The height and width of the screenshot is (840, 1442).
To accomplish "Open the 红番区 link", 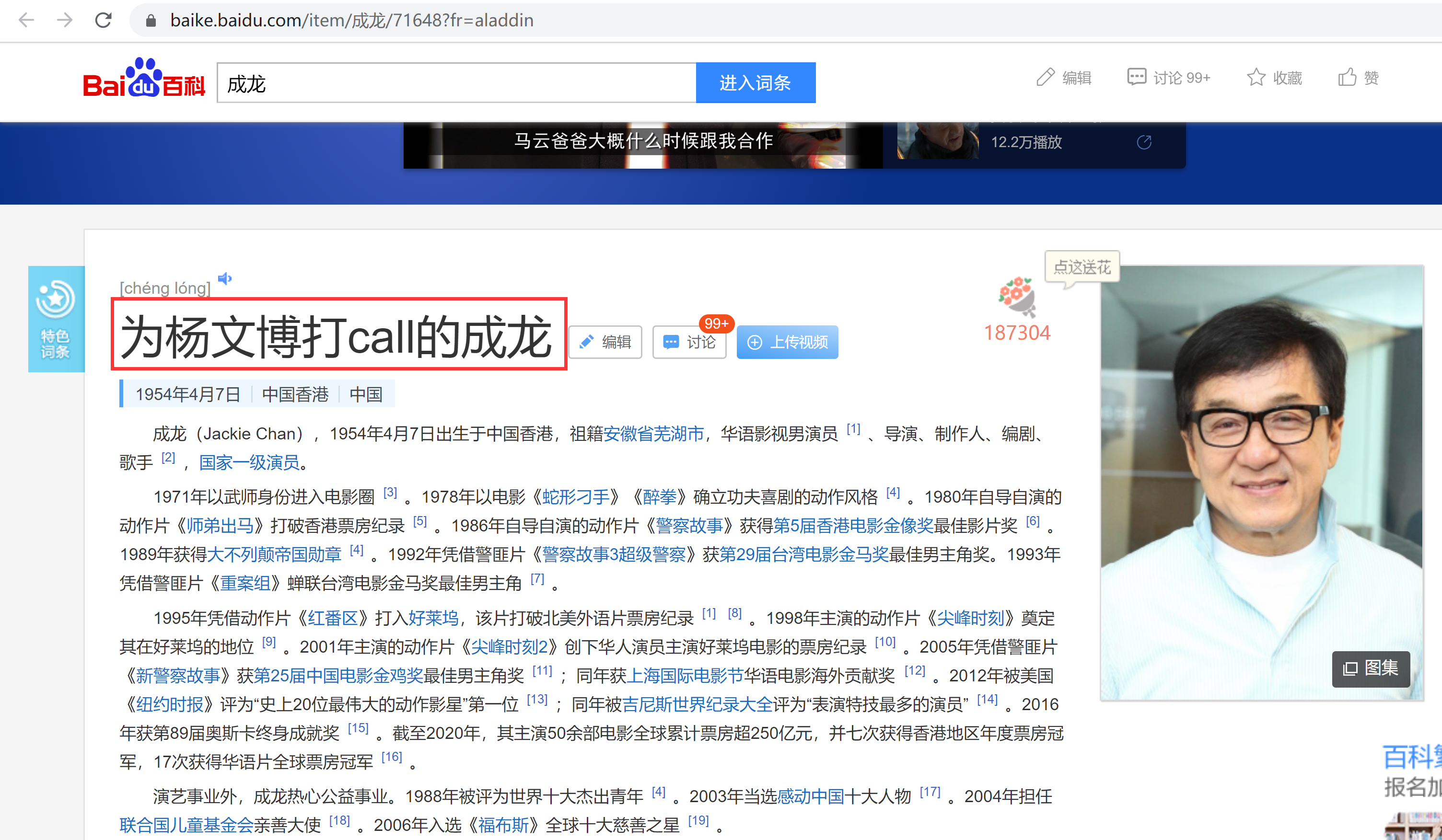I will (x=333, y=618).
